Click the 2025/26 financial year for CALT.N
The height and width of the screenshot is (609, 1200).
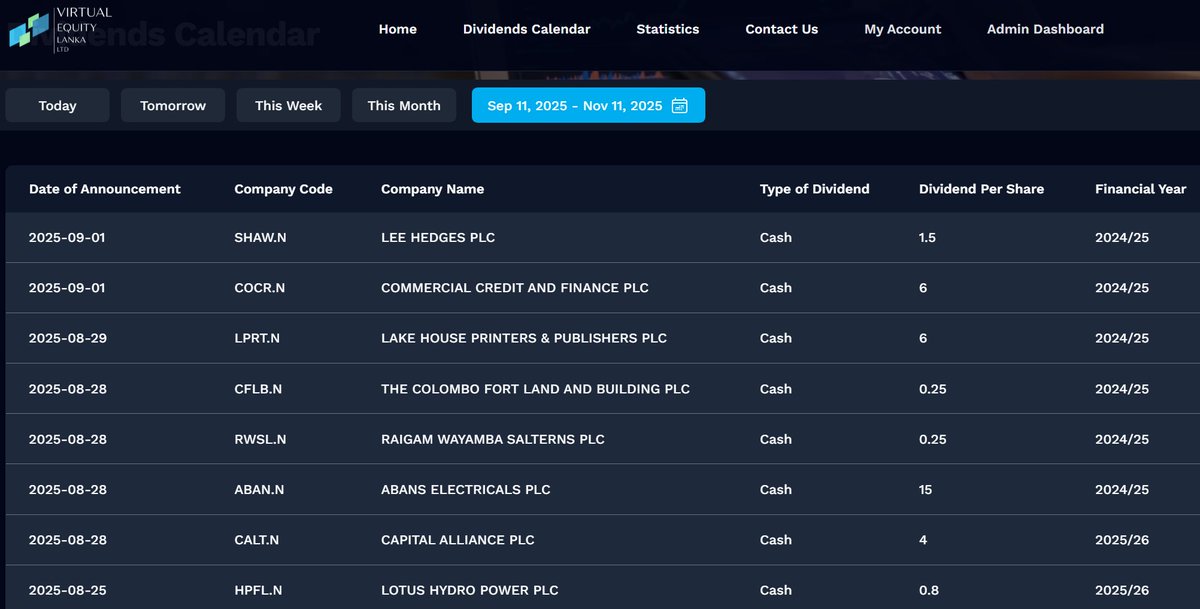coord(1122,540)
